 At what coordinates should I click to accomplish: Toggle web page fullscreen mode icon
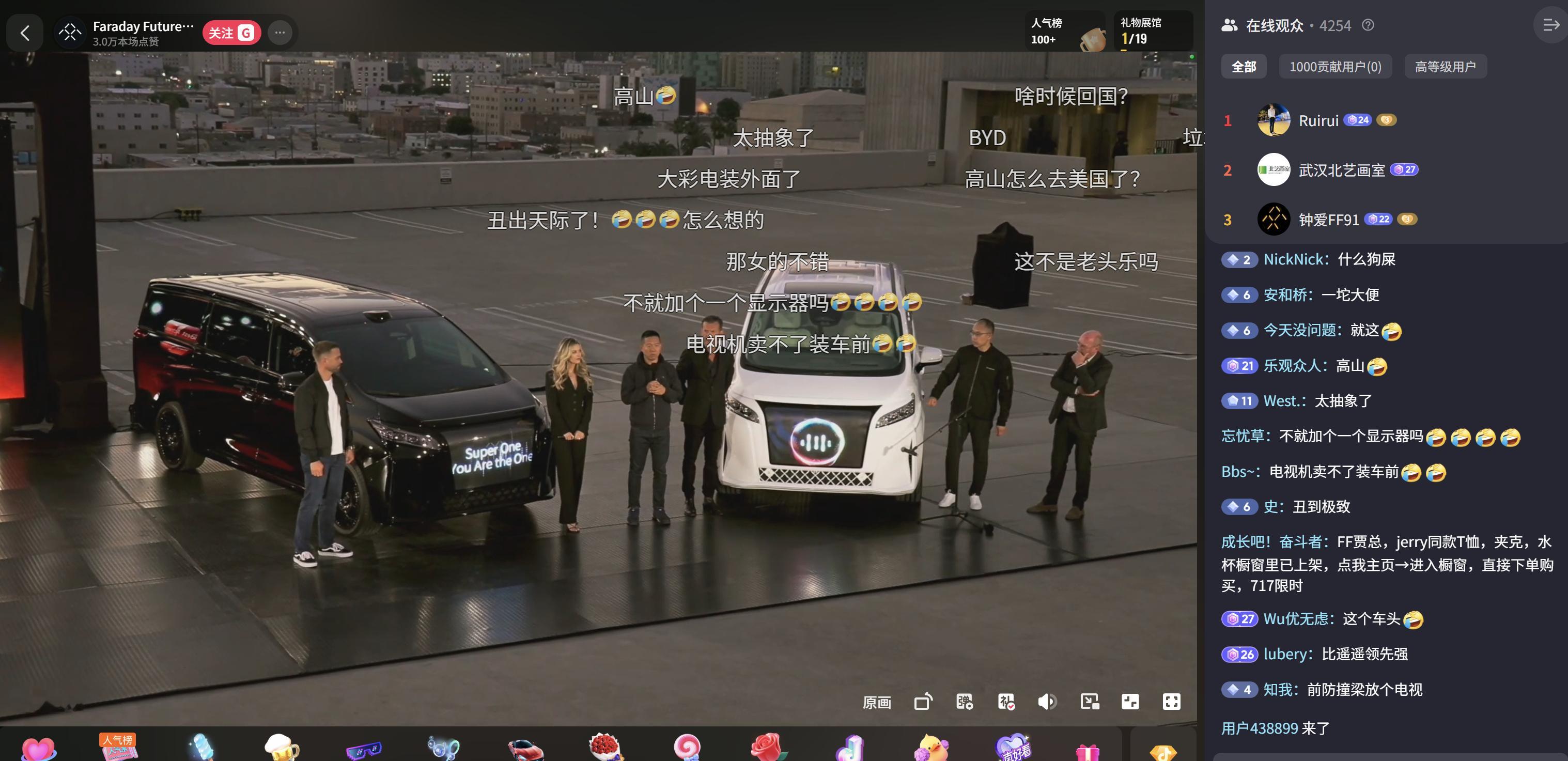[x=1130, y=702]
